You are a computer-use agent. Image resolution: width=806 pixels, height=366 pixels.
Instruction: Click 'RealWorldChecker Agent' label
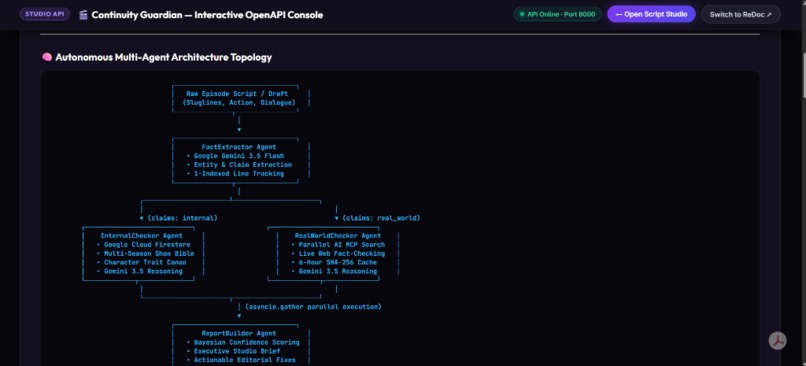pyautogui.click(x=338, y=236)
